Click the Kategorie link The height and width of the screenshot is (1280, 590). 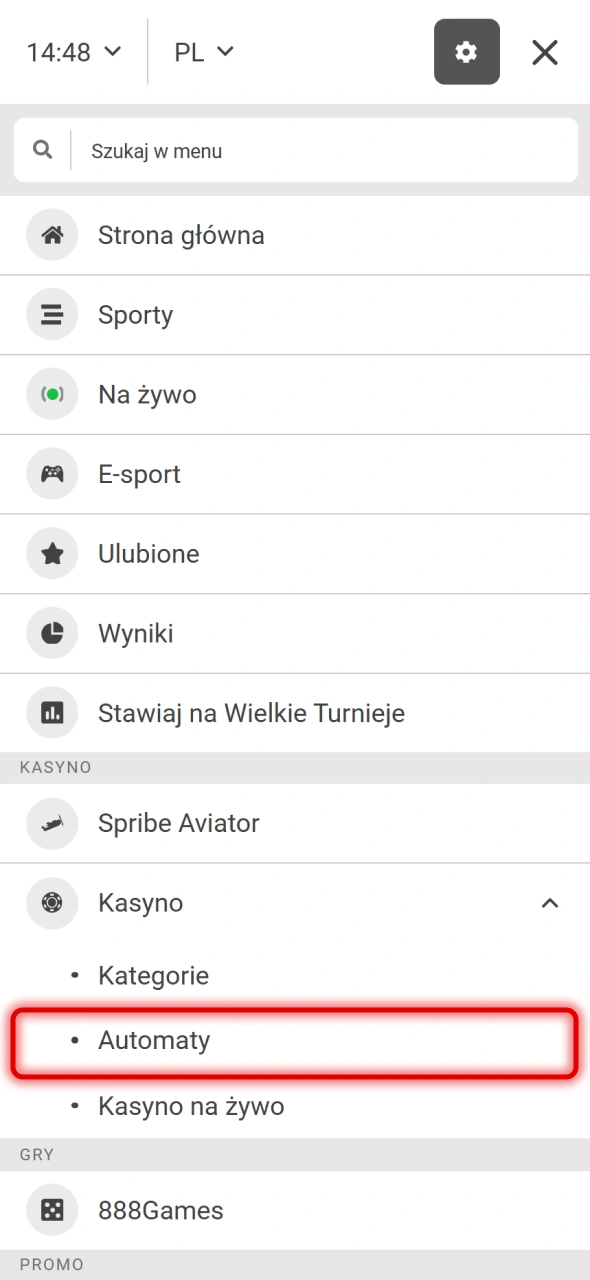(x=153, y=975)
